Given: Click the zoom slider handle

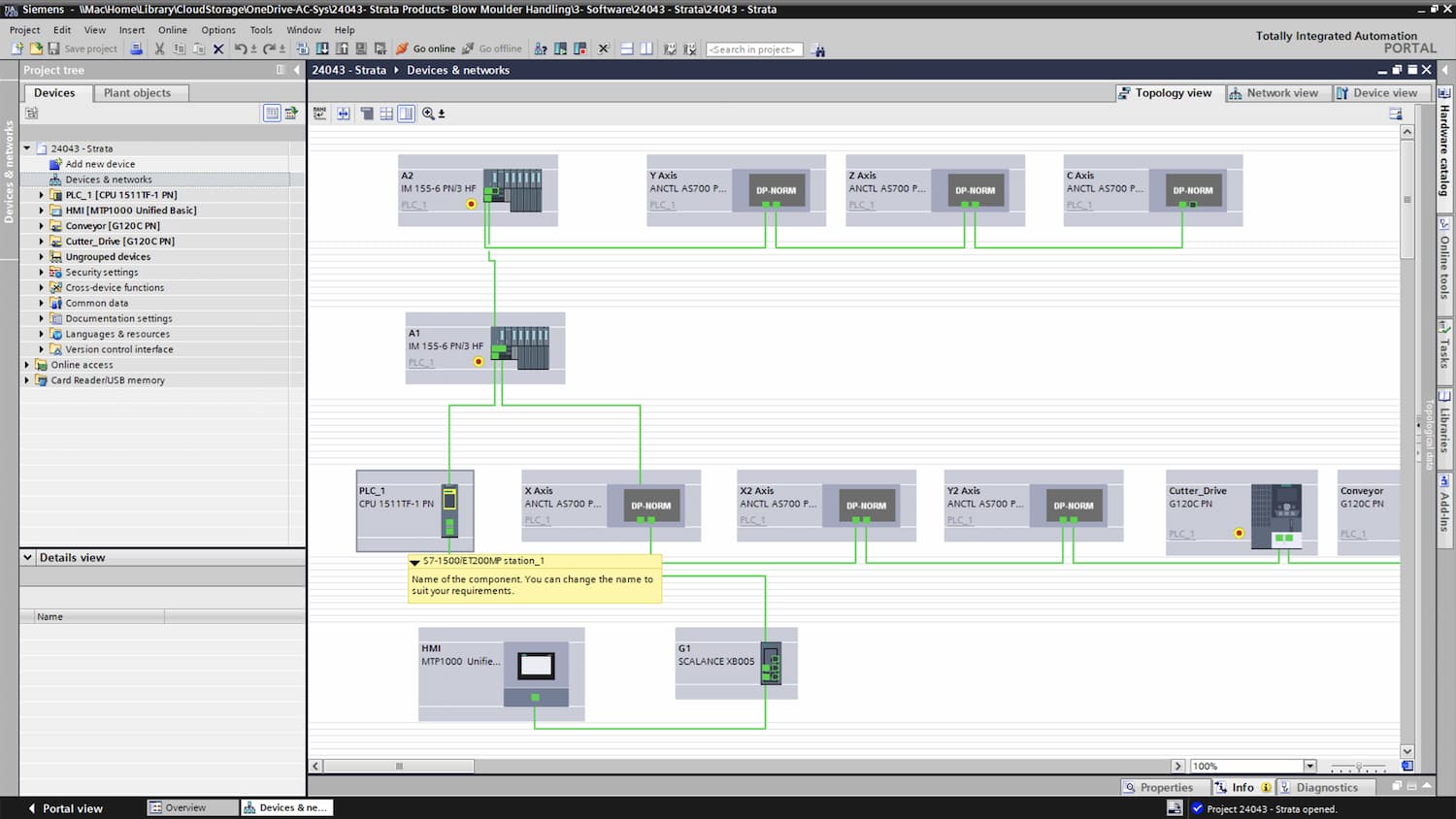Looking at the screenshot, I should (x=1358, y=767).
